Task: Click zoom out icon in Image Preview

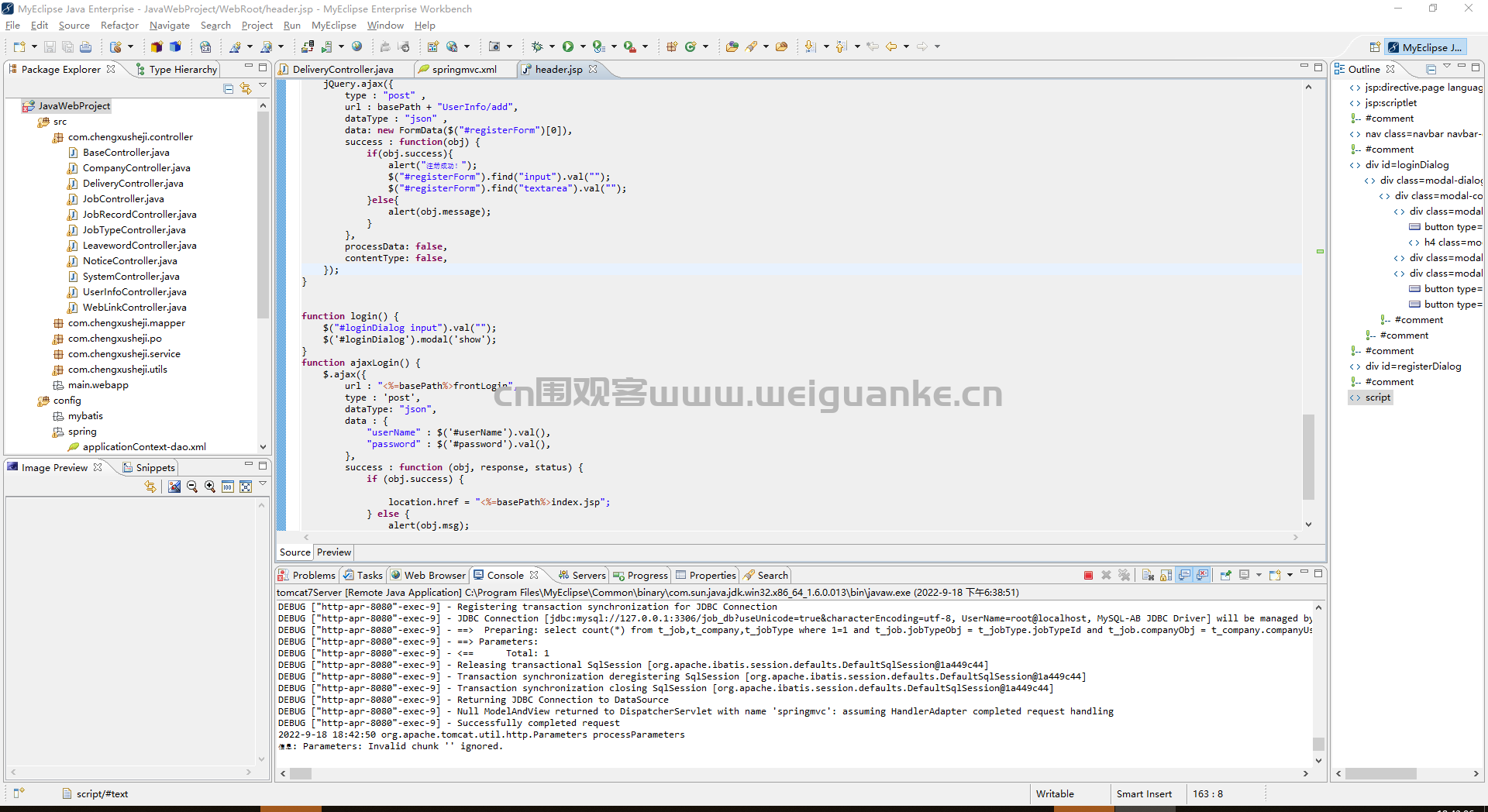Action: (x=191, y=487)
